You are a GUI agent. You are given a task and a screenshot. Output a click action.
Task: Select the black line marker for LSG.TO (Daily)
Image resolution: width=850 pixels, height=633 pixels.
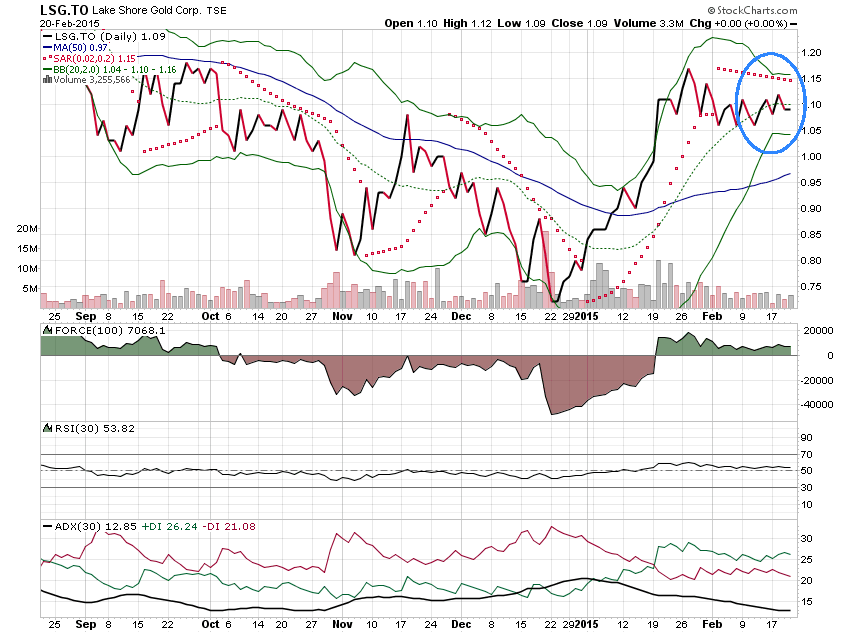47,37
